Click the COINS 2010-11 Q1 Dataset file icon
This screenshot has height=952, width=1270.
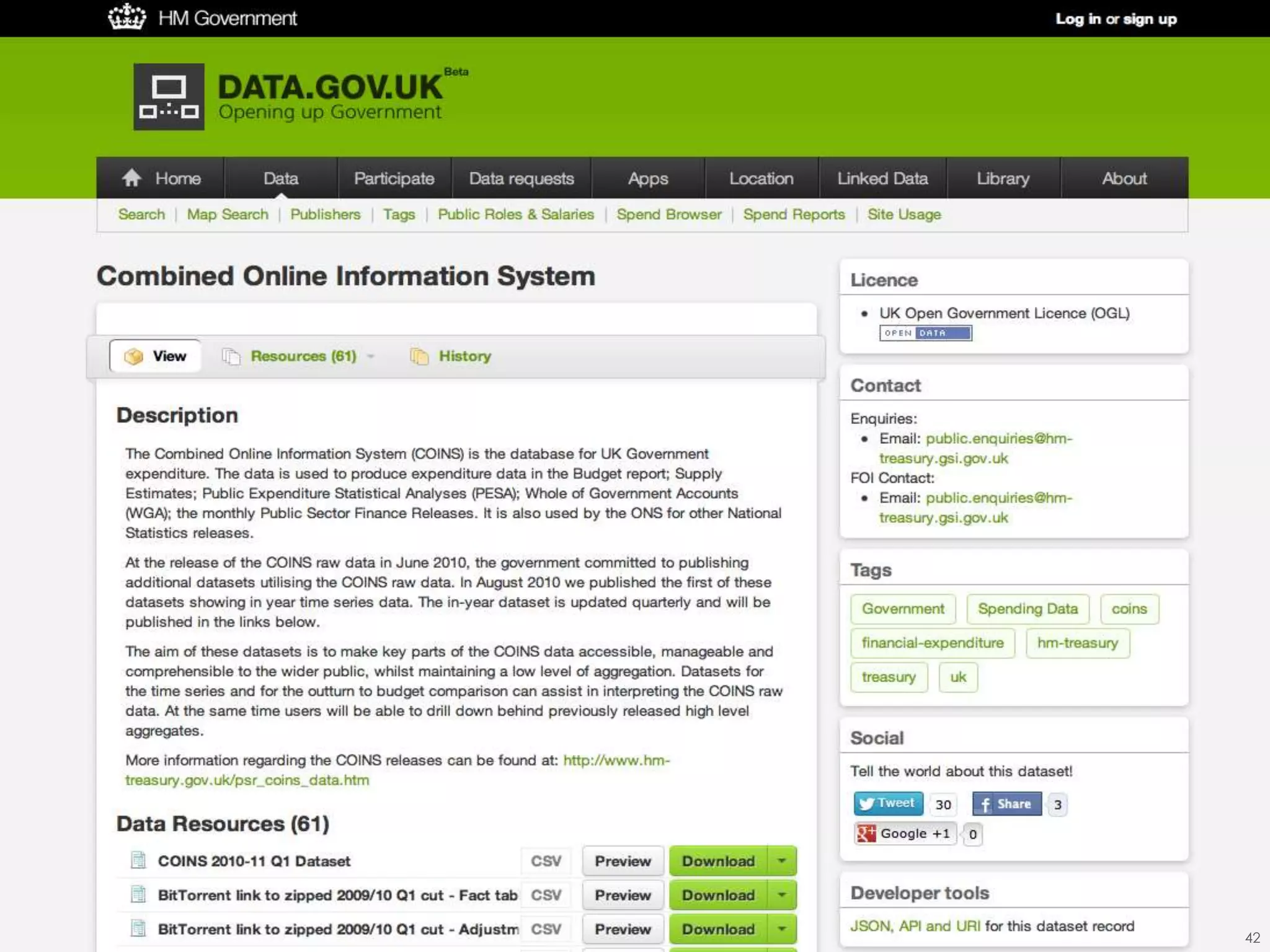[x=138, y=860]
